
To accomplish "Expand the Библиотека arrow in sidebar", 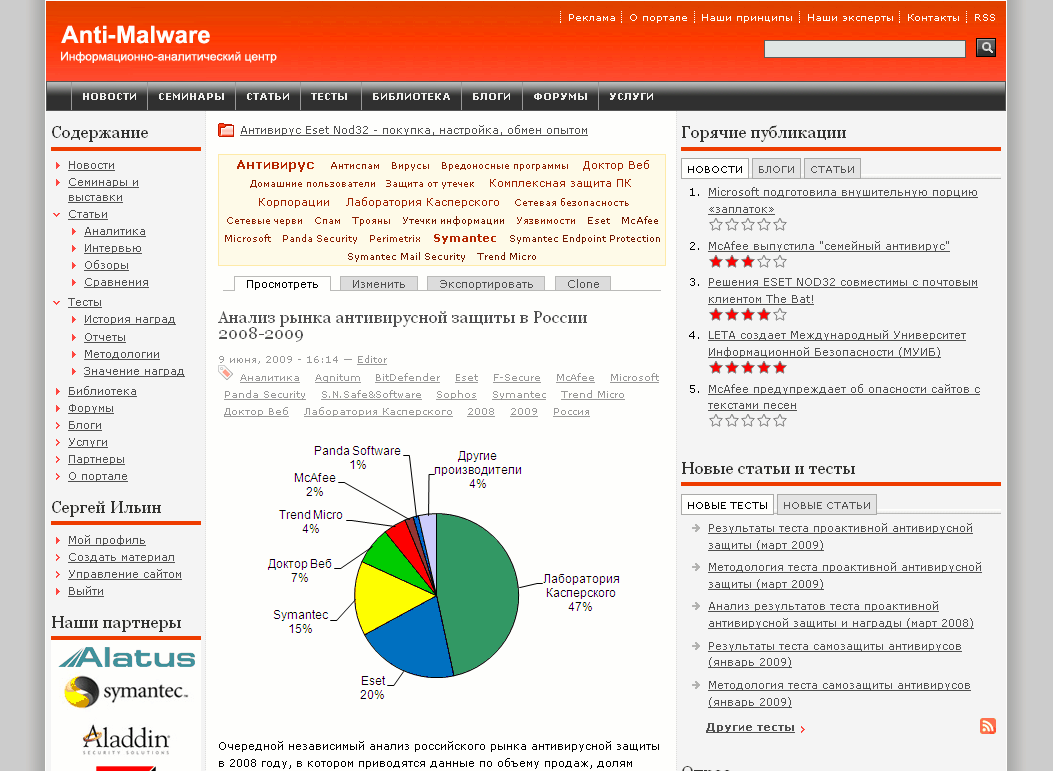I will tap(58, 391).
